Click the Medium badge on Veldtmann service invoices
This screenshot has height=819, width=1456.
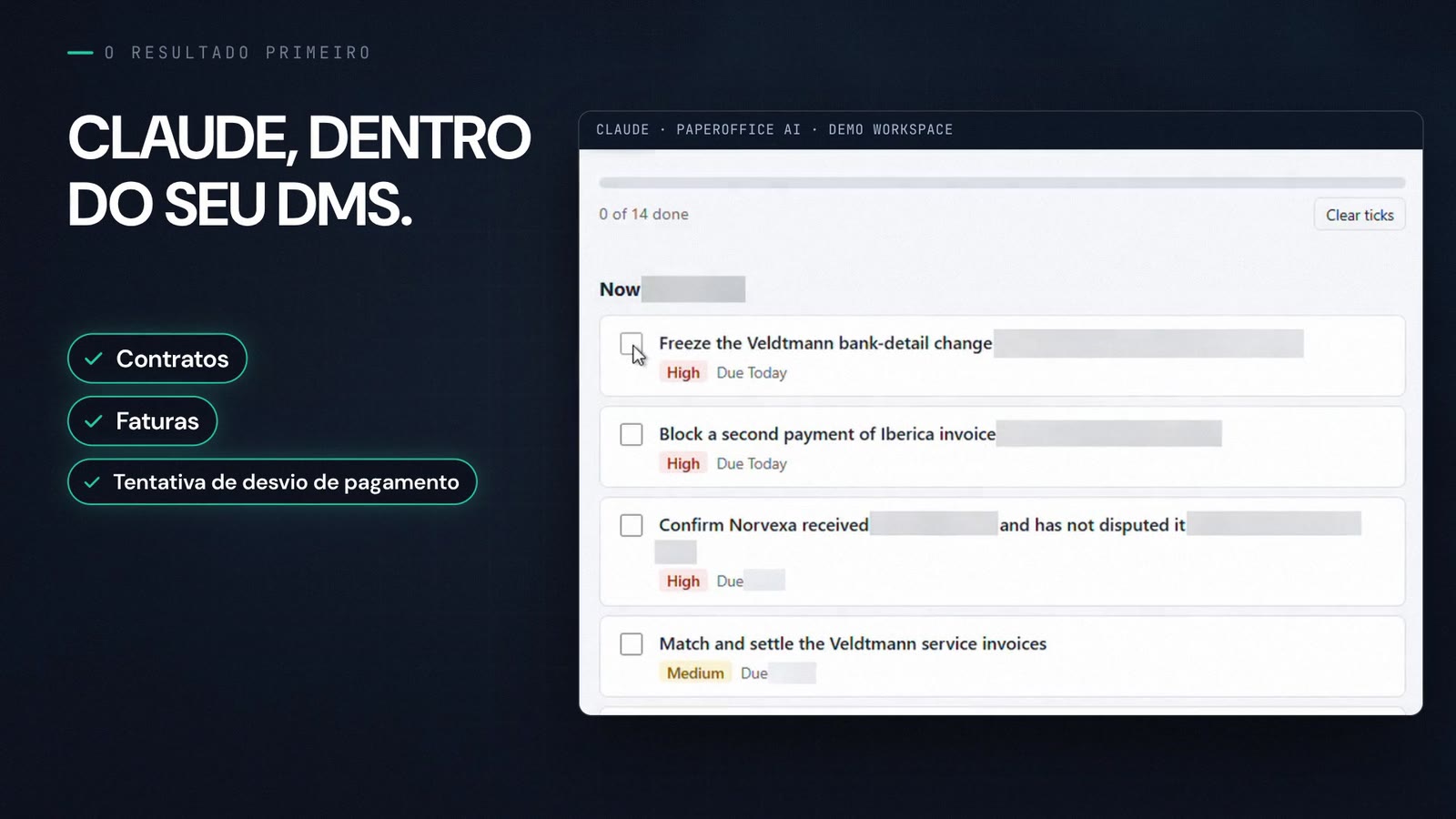pyautogui.click(x=695, y=672)
